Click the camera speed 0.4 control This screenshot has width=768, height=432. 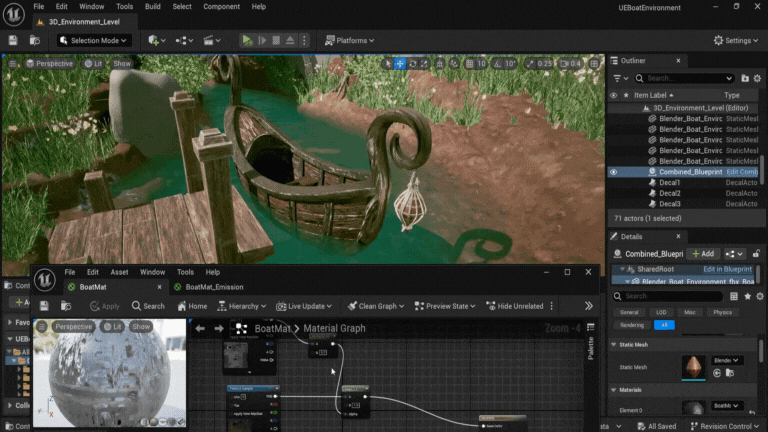pyautogui.click(x=571, y=64)
